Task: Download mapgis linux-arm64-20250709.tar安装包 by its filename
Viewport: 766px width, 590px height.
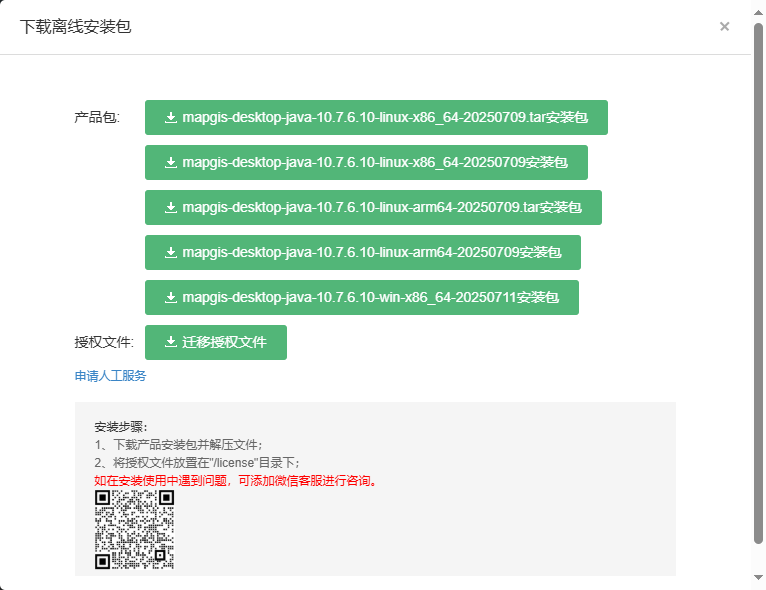Action: tap(381, 208)
